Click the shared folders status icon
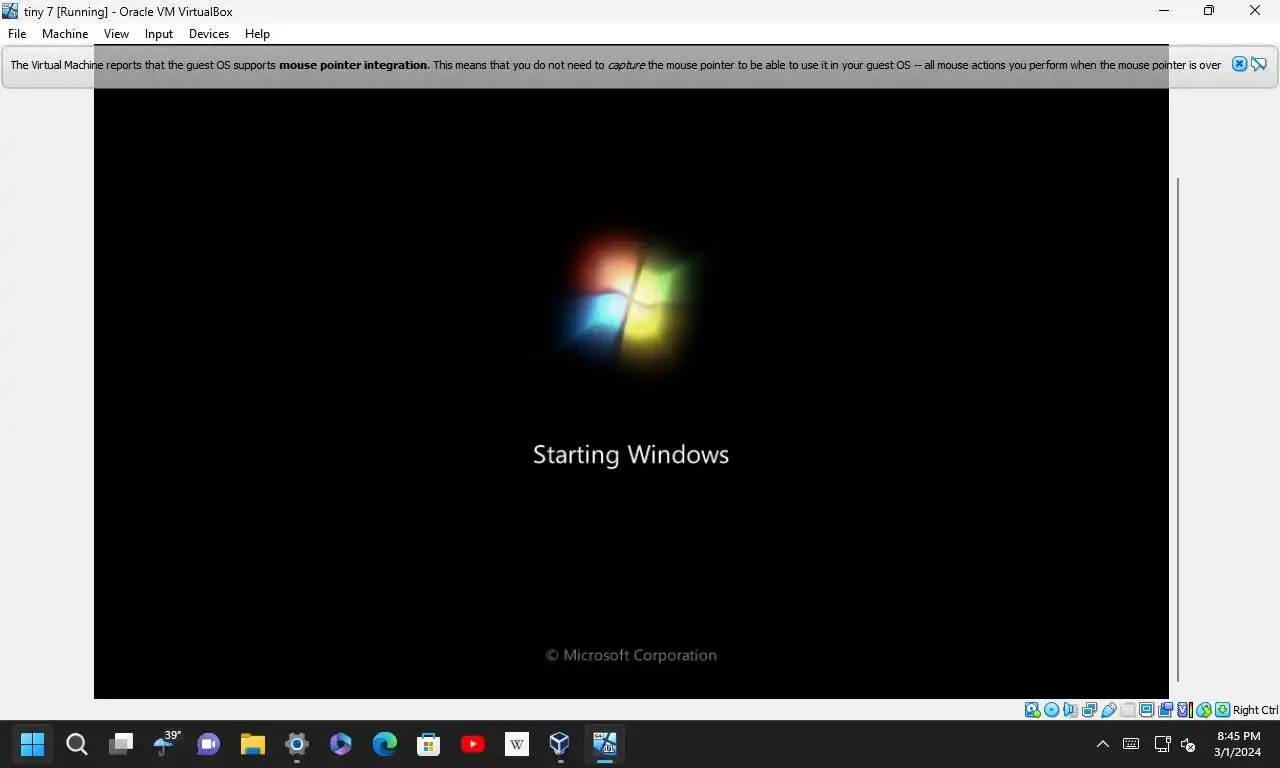The height and width of the screenshot is (768, 1280). (x=1128, y=710)
